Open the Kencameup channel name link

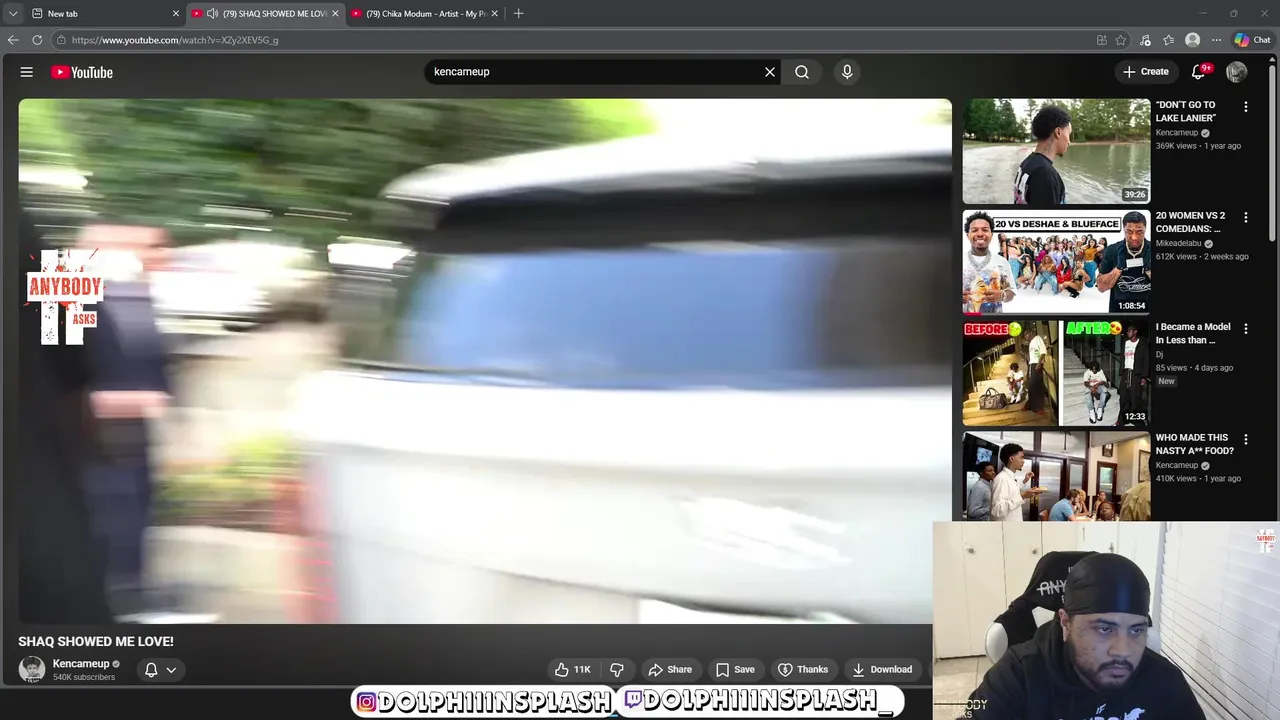(81, 664)
